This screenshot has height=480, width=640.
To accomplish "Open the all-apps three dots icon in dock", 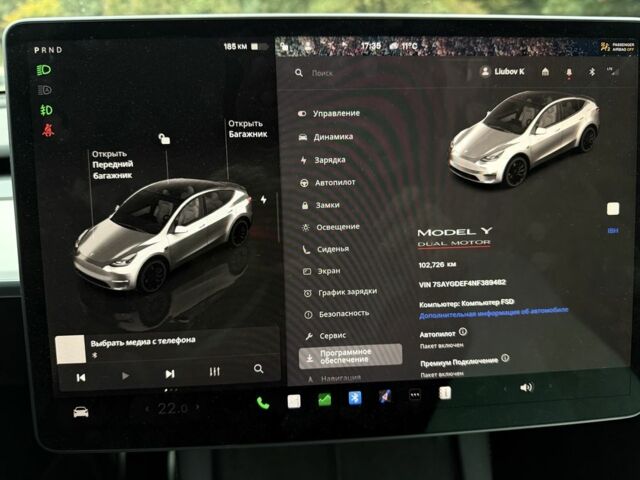I will coord(414,395).
